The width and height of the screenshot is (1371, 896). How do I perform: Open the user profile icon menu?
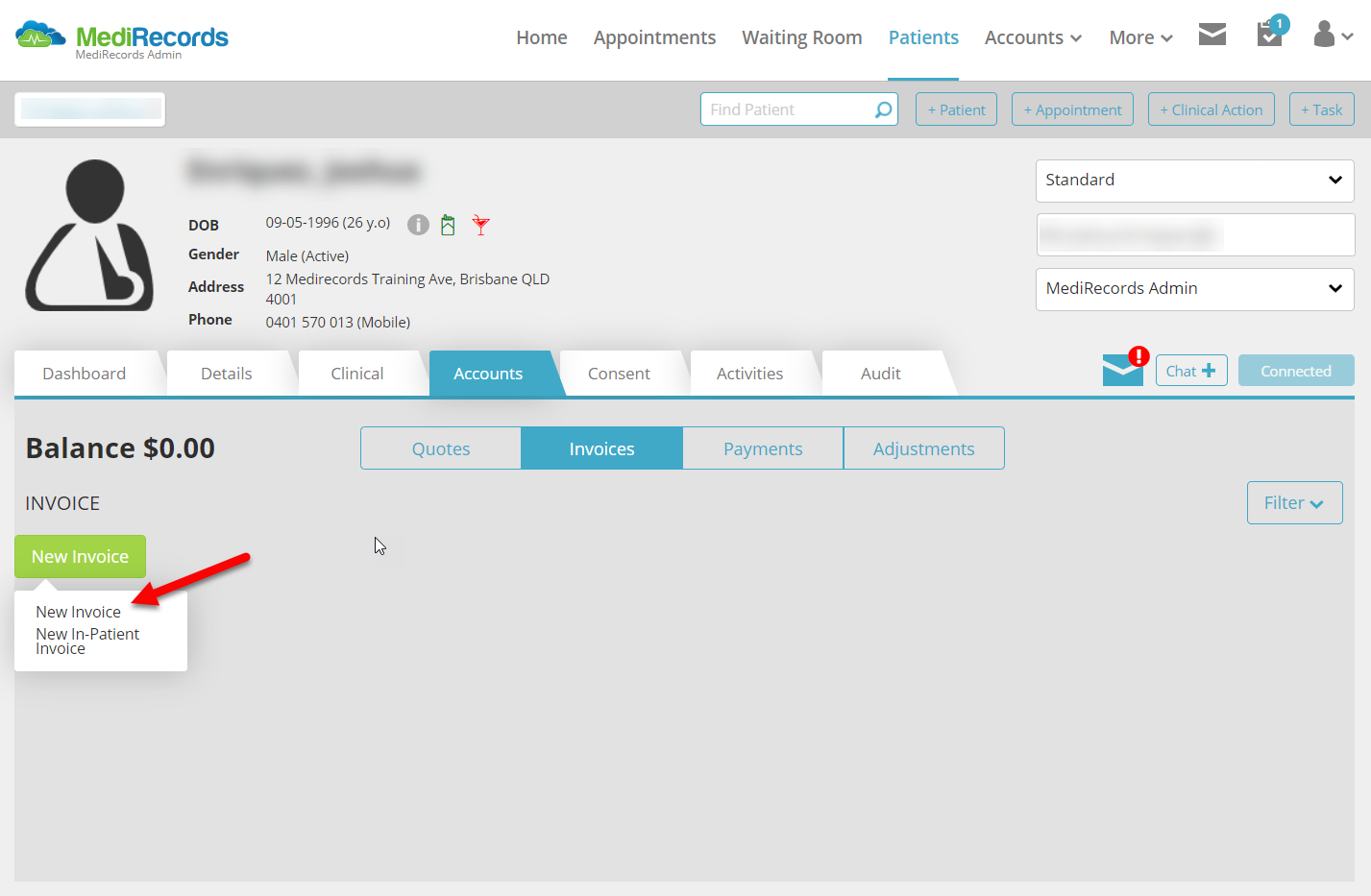[x=1333, y=35]
